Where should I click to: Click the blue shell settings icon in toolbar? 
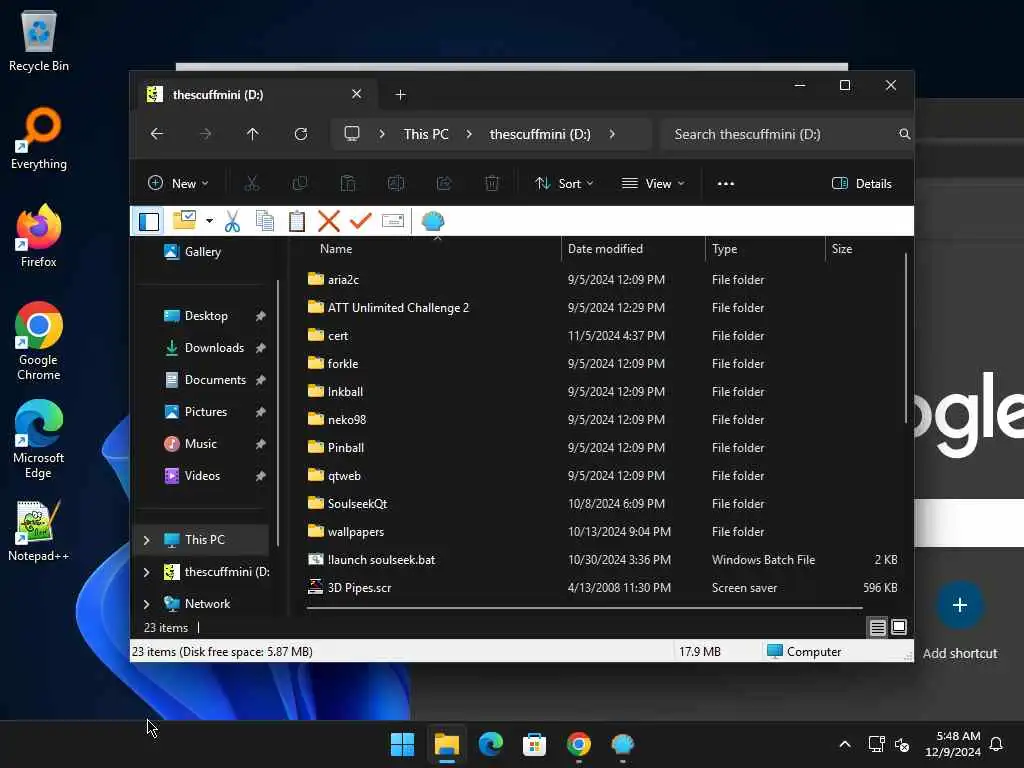(x=433, y=221)
